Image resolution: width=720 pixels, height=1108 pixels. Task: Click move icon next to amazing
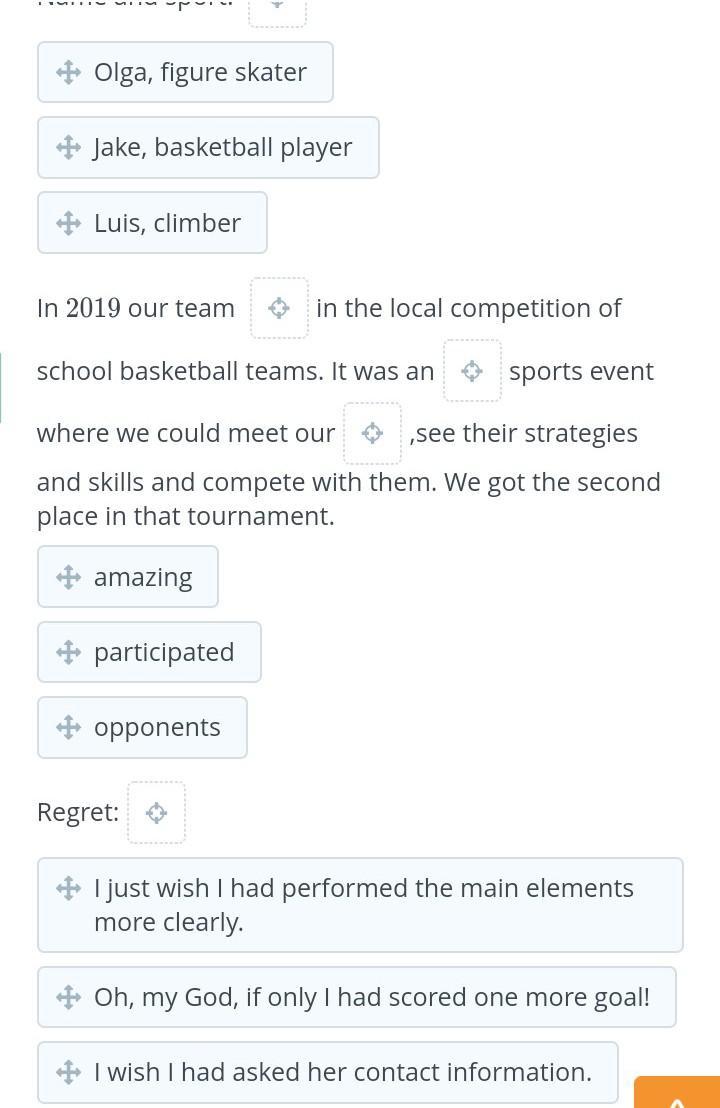pyautogui.click(x=68, y=577)
